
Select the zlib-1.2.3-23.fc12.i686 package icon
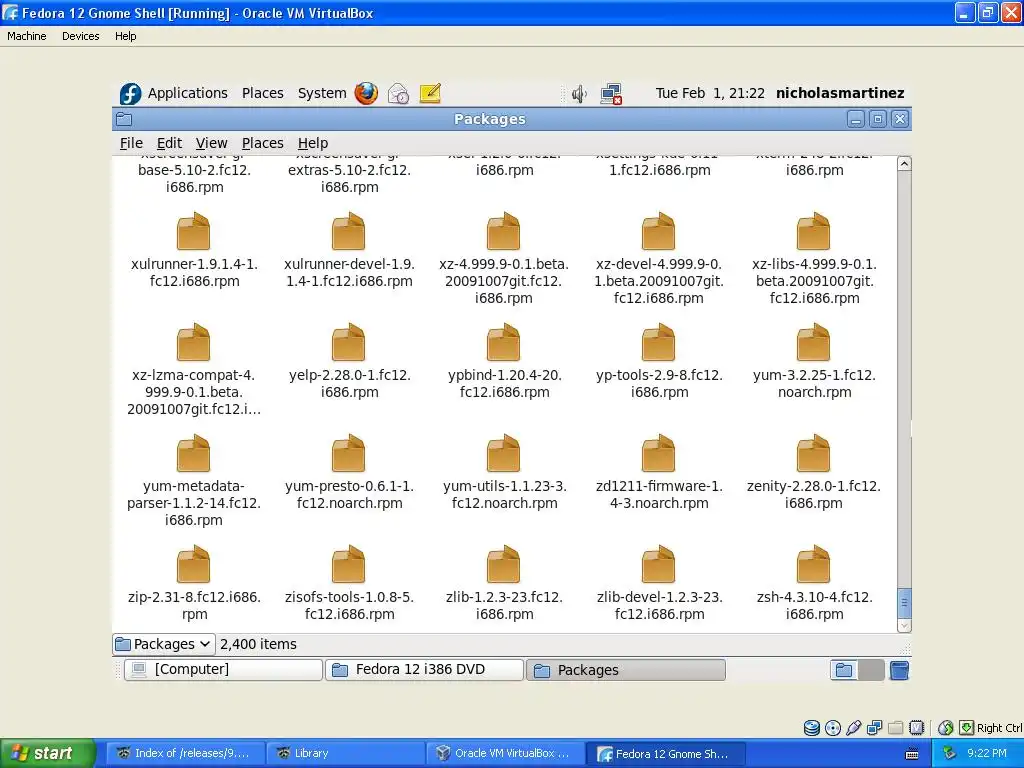[504, 564]
